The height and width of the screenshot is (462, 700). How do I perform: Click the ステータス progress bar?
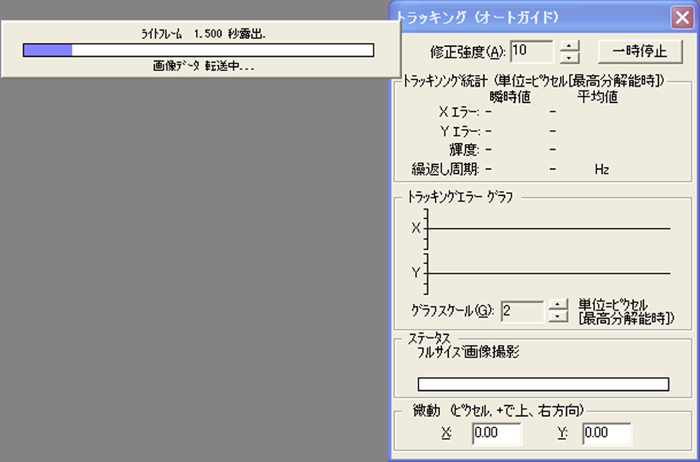pyautogui.click(x=543, y=384)
